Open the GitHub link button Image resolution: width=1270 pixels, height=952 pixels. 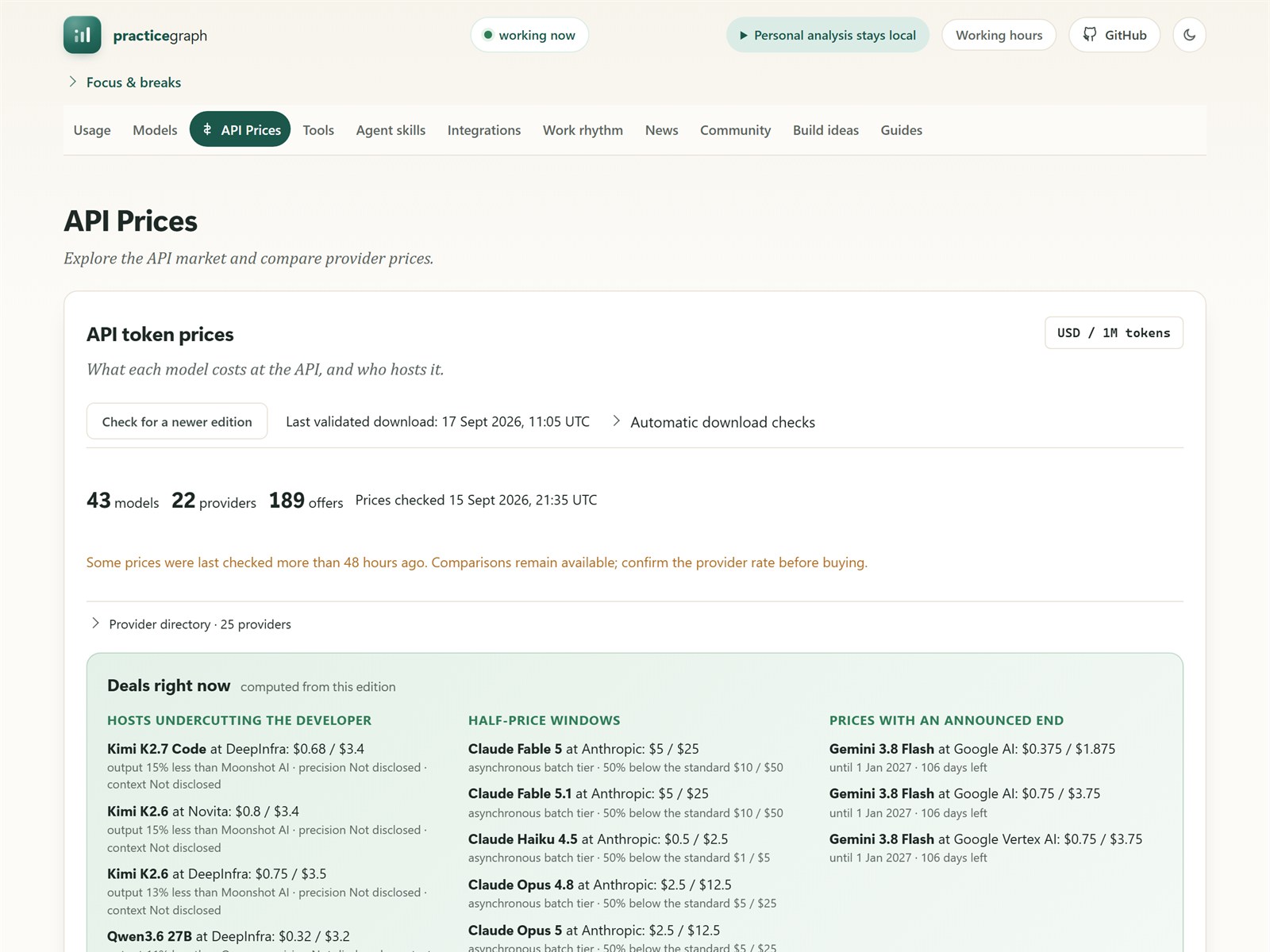[x=1114, y=35]
